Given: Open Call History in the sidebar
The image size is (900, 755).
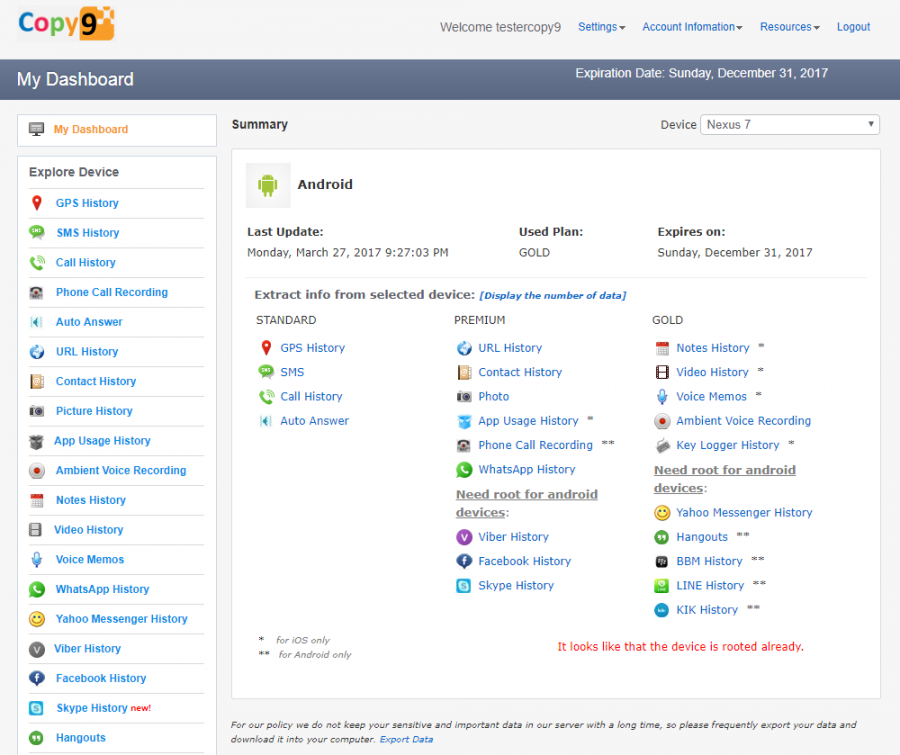Looking at the screenshot, I should (86, 262).
